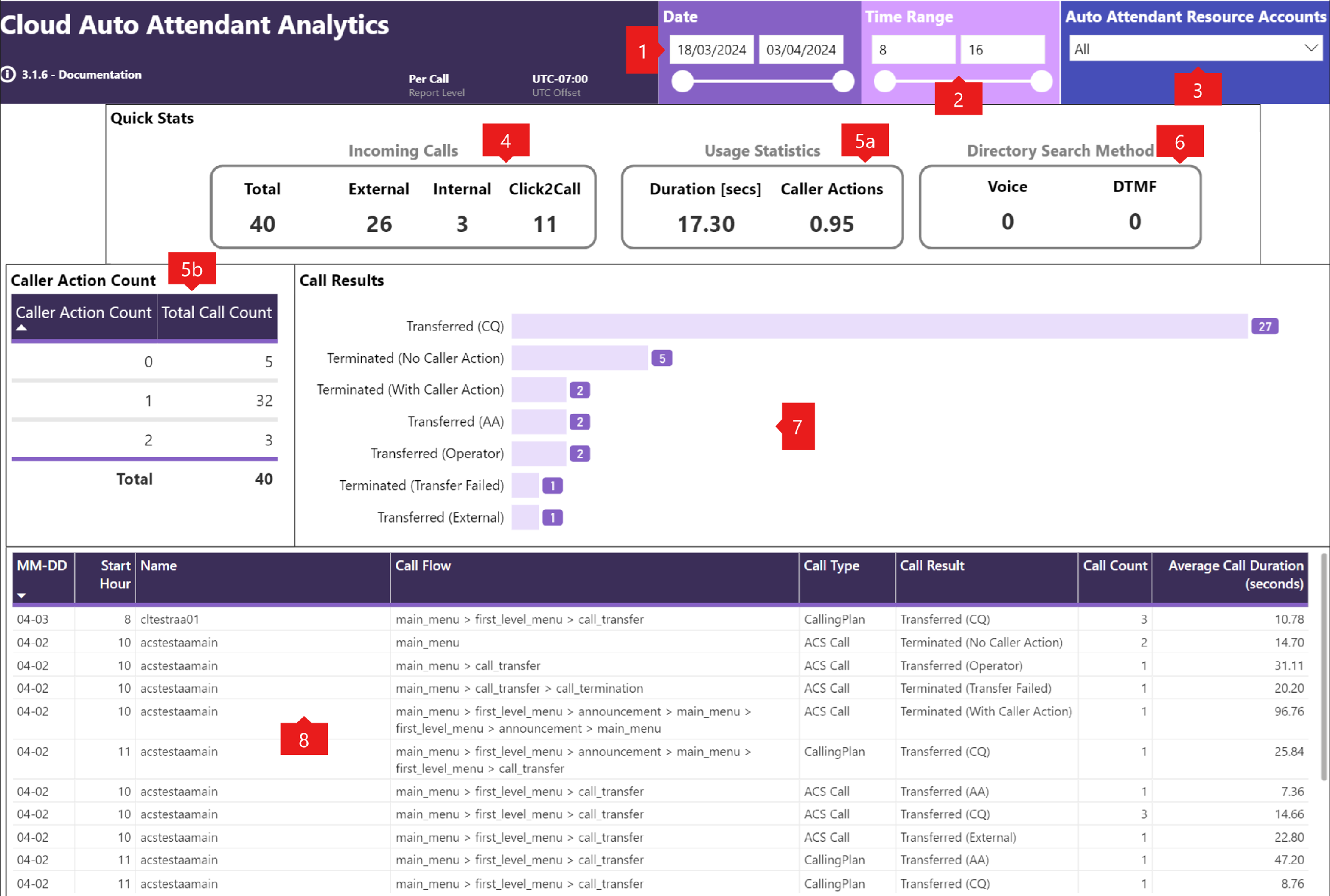This screenshot has width=1330, height=896.
Task: Click the end date field 03/04/2024
Action: click(x=801, y=50)
